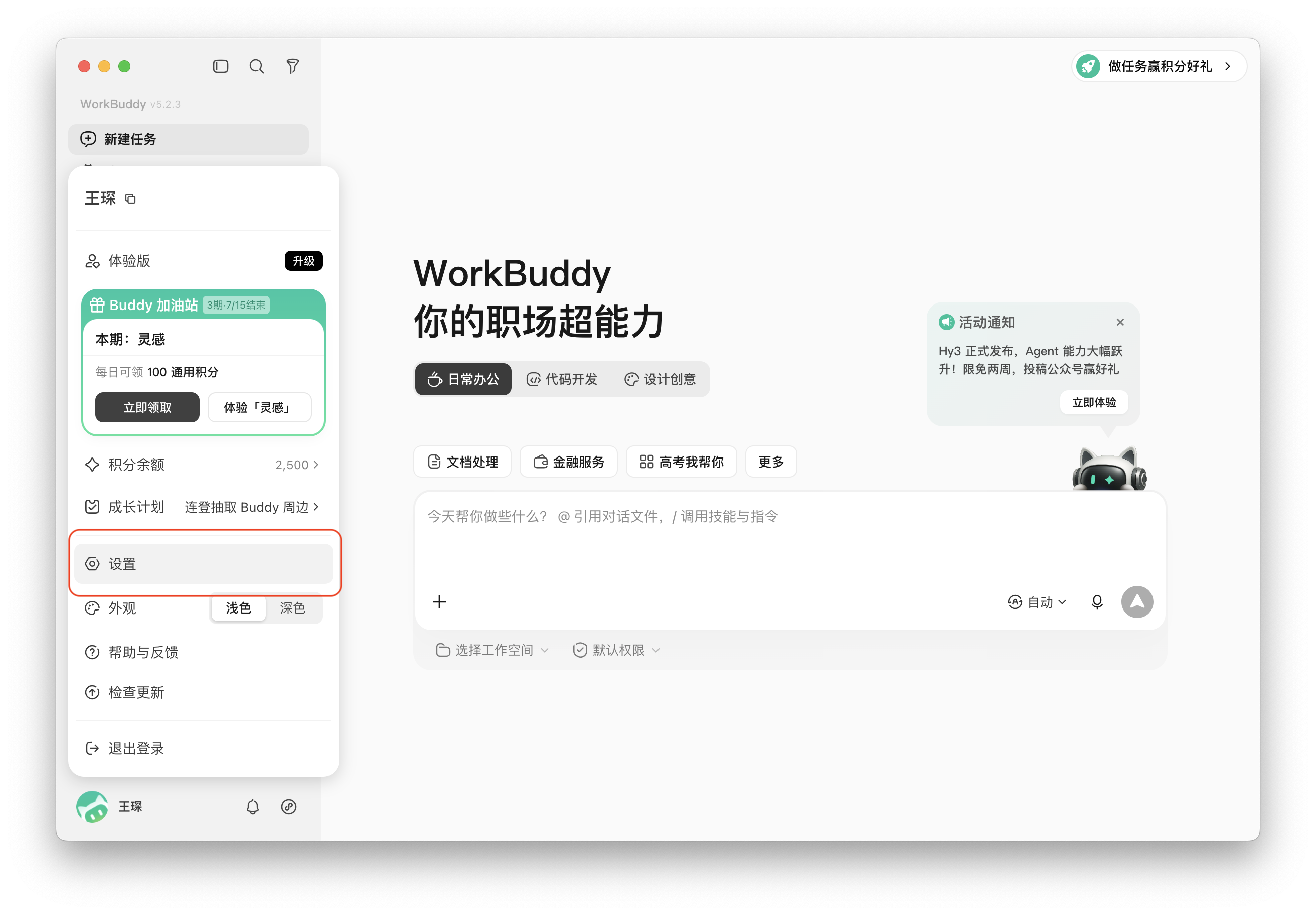
Task: Click the 王琛 avatar at bottom
Action: (x=92, y=807)
